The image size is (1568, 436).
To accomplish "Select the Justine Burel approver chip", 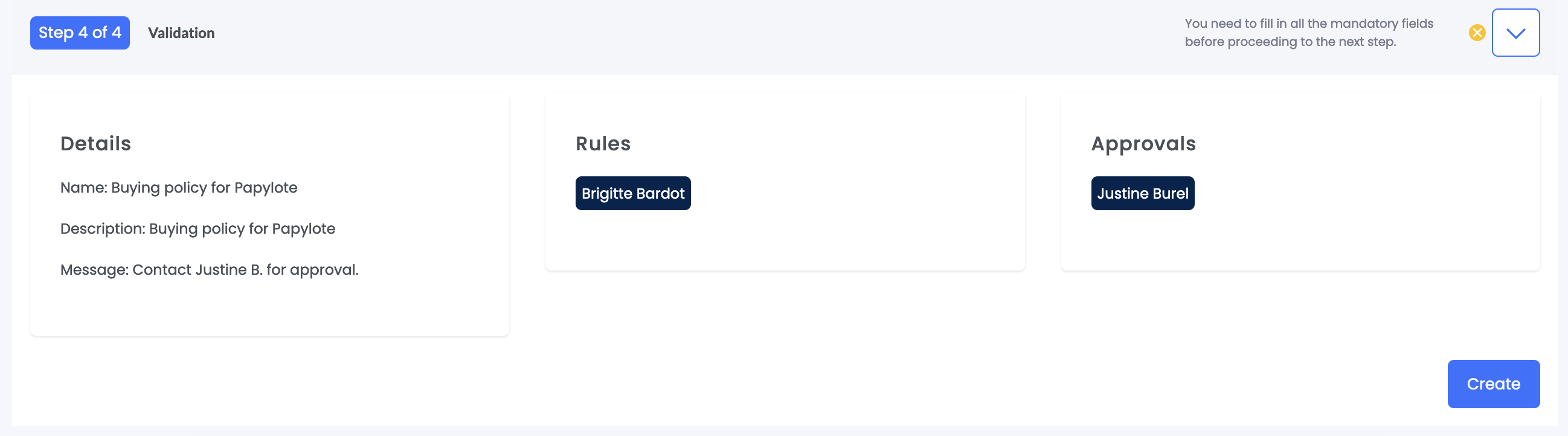I will point(1143,193).
